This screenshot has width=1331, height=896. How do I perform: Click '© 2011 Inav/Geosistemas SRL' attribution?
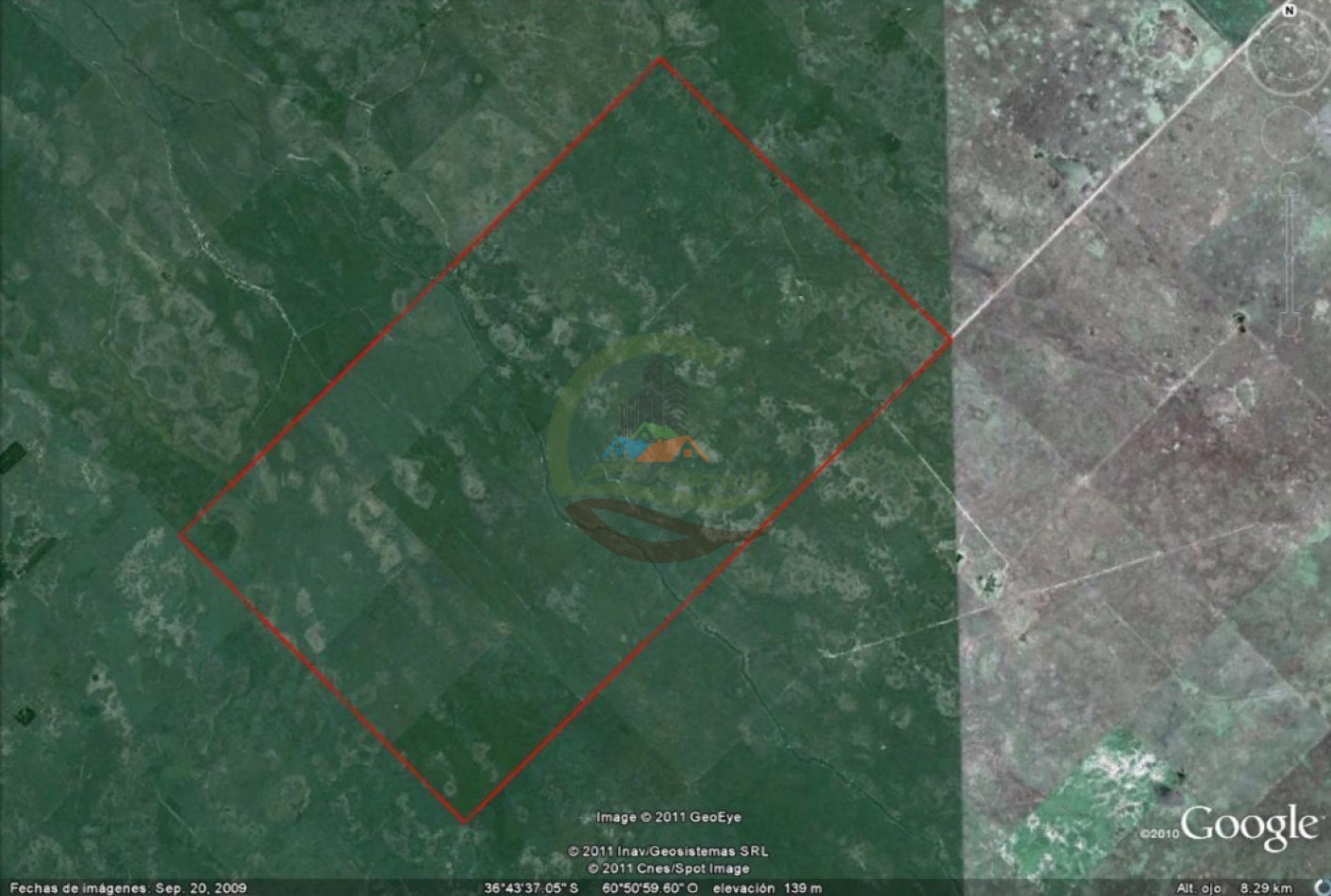668,852
